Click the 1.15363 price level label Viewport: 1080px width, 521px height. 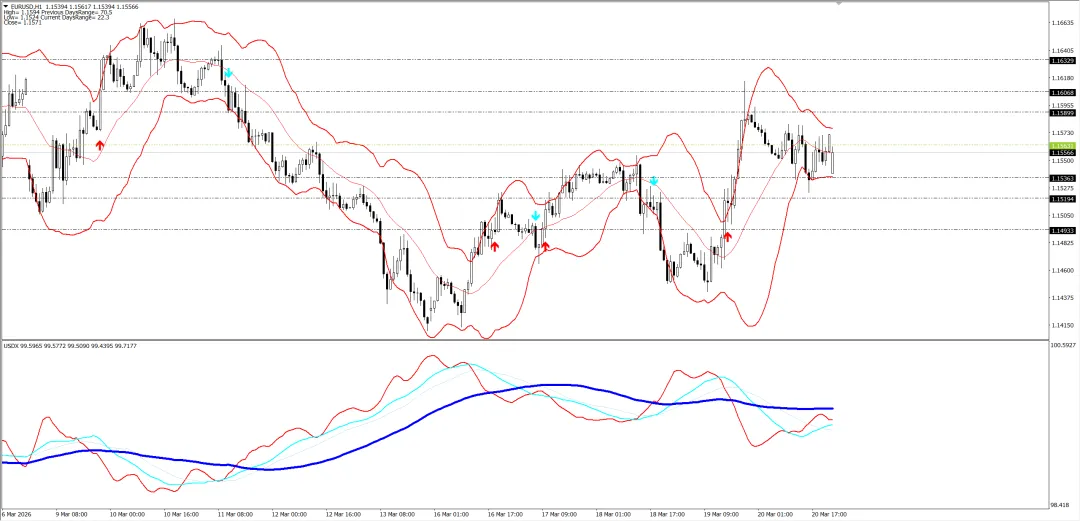pos(1063,178)
